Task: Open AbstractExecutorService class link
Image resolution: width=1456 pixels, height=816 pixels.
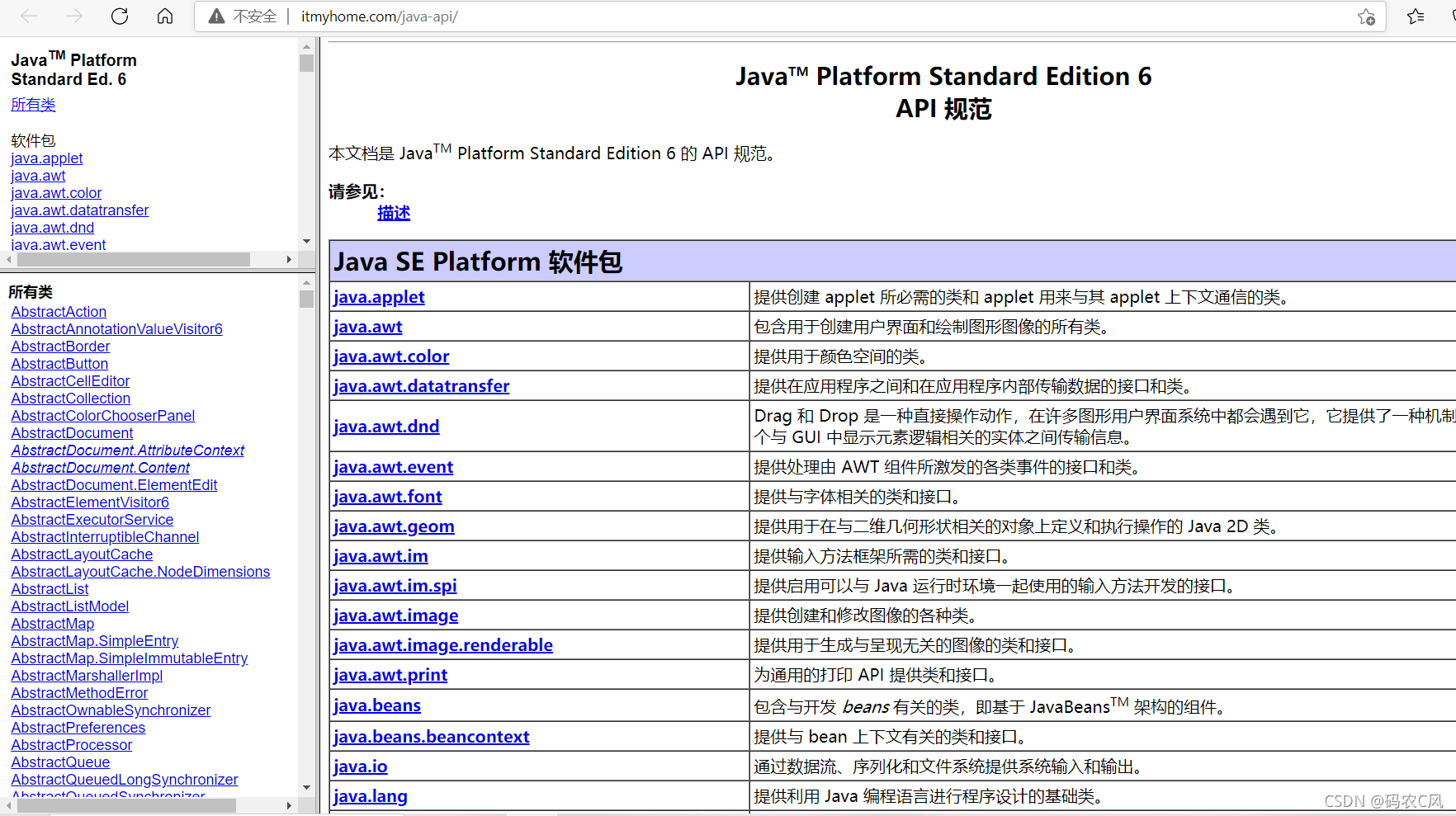Action: [x=92, y=520]
